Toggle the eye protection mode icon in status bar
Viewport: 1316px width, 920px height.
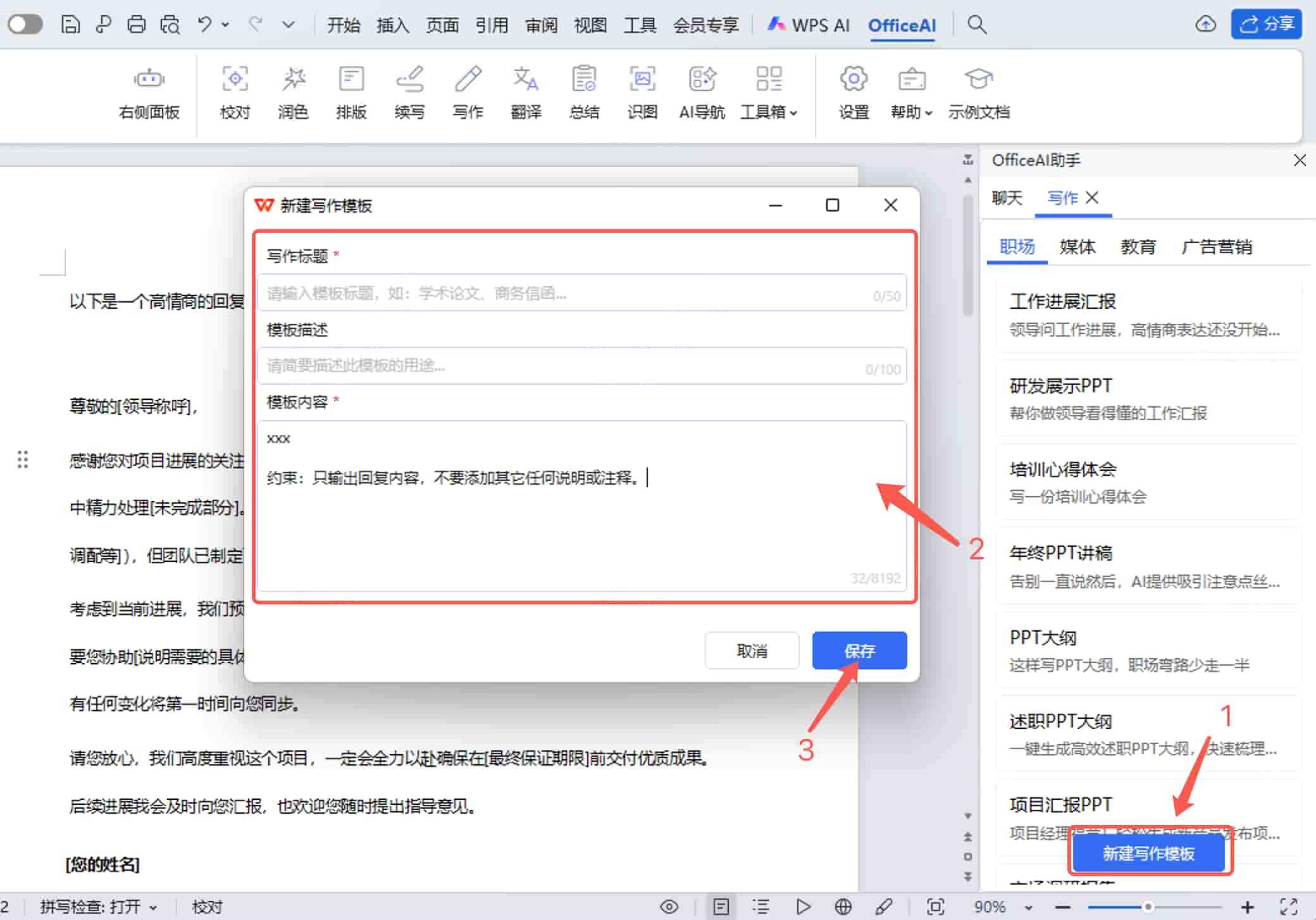coord(669,907)
